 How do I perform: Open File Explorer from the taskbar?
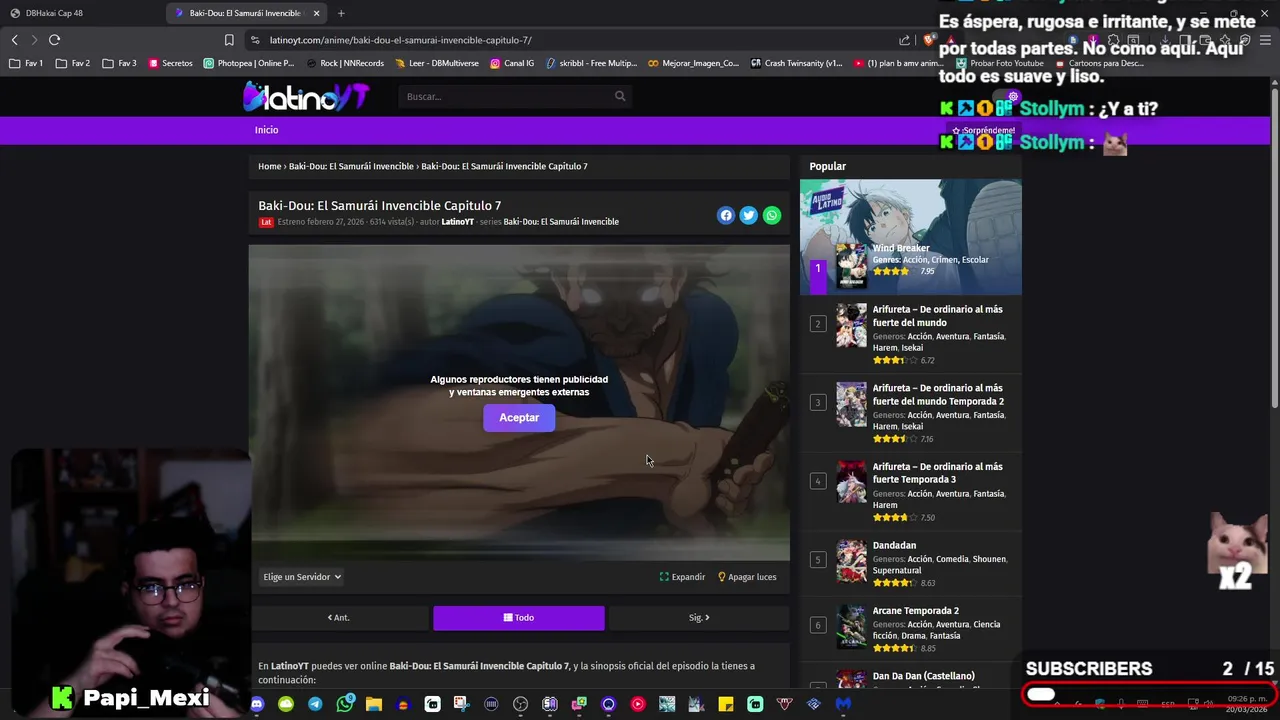click(x=374, y=704)
